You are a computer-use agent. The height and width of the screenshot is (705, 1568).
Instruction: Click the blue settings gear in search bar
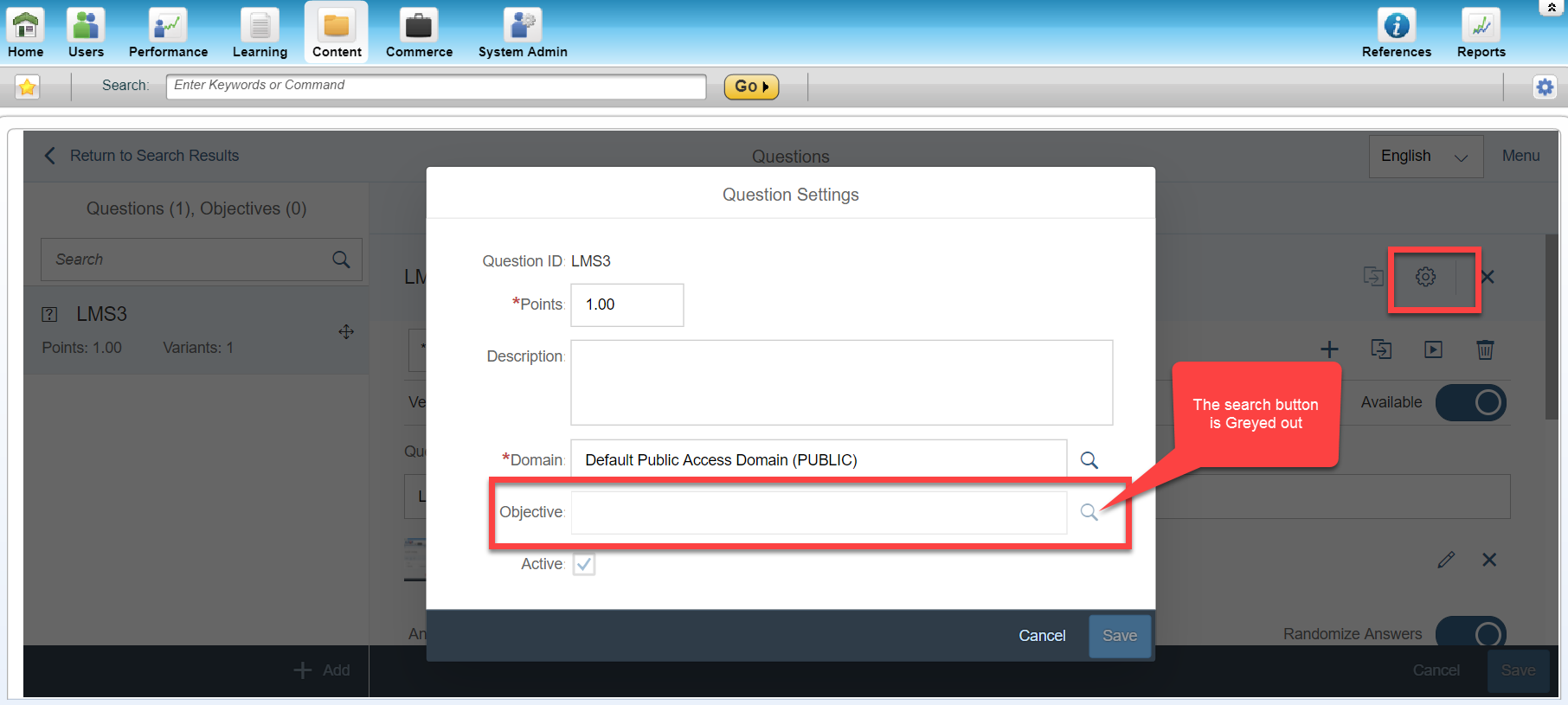(x=1545, y=87)
